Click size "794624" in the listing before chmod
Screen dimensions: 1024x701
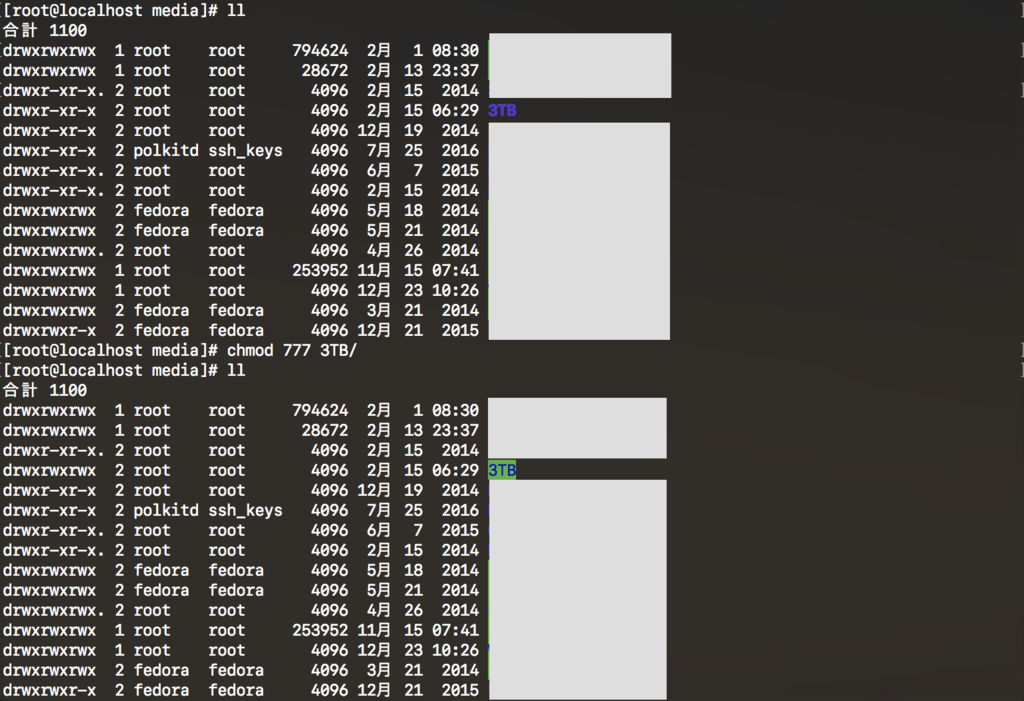[x=320, y=51]
